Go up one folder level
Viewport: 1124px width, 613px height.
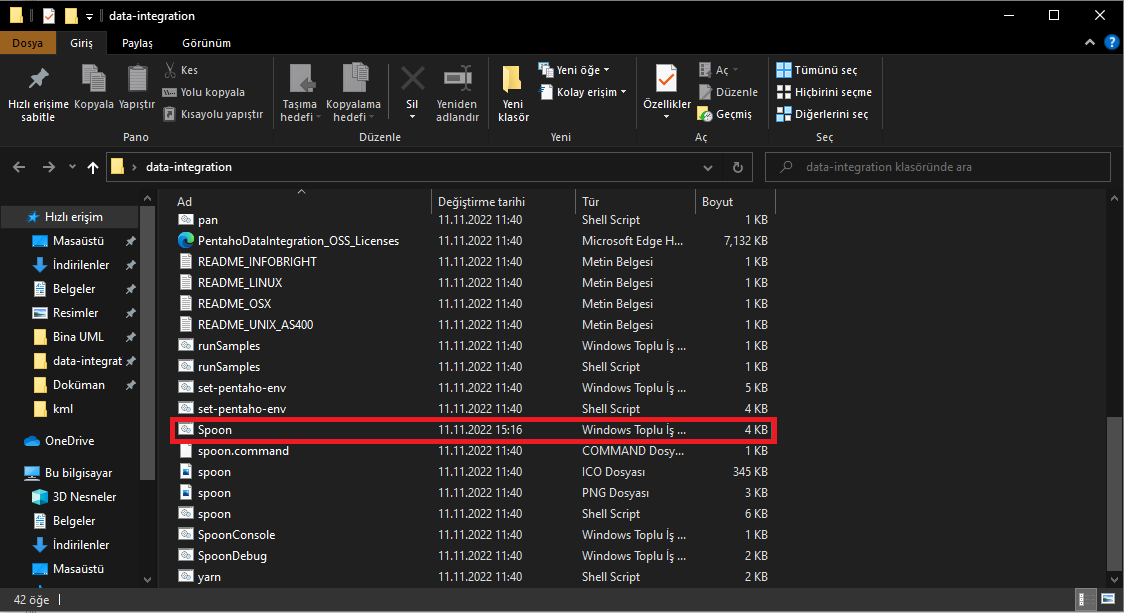tap(92, 167)
